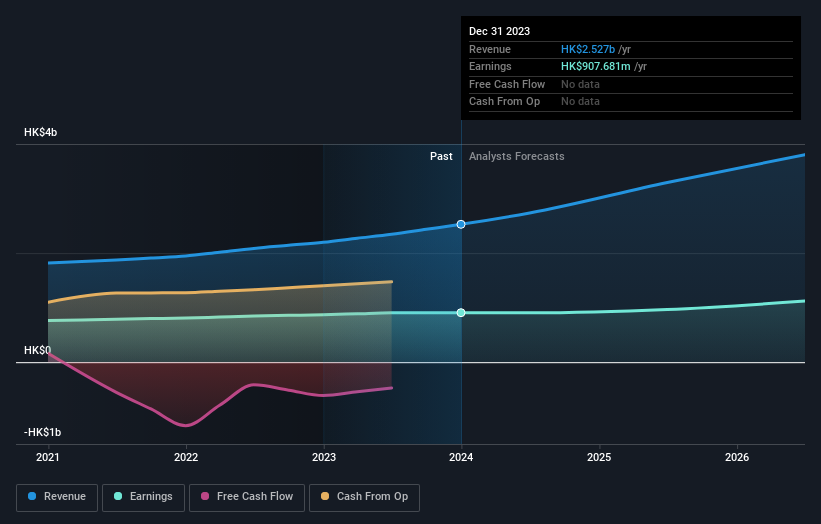Image resolution: width=821 pixels, height=524 pixels.
Task: Click the 2021 x-axis label
Action: click(48, 457)
